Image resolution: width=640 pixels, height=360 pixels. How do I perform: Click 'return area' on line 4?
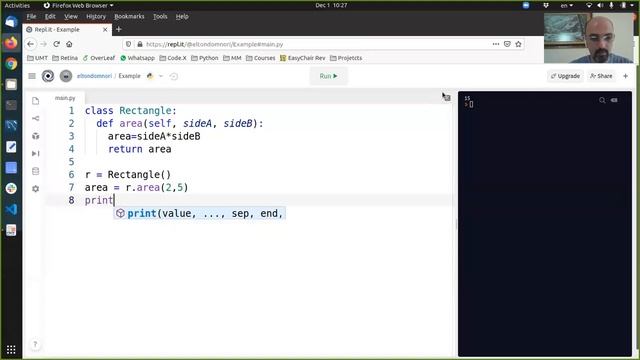click(140, 149)
